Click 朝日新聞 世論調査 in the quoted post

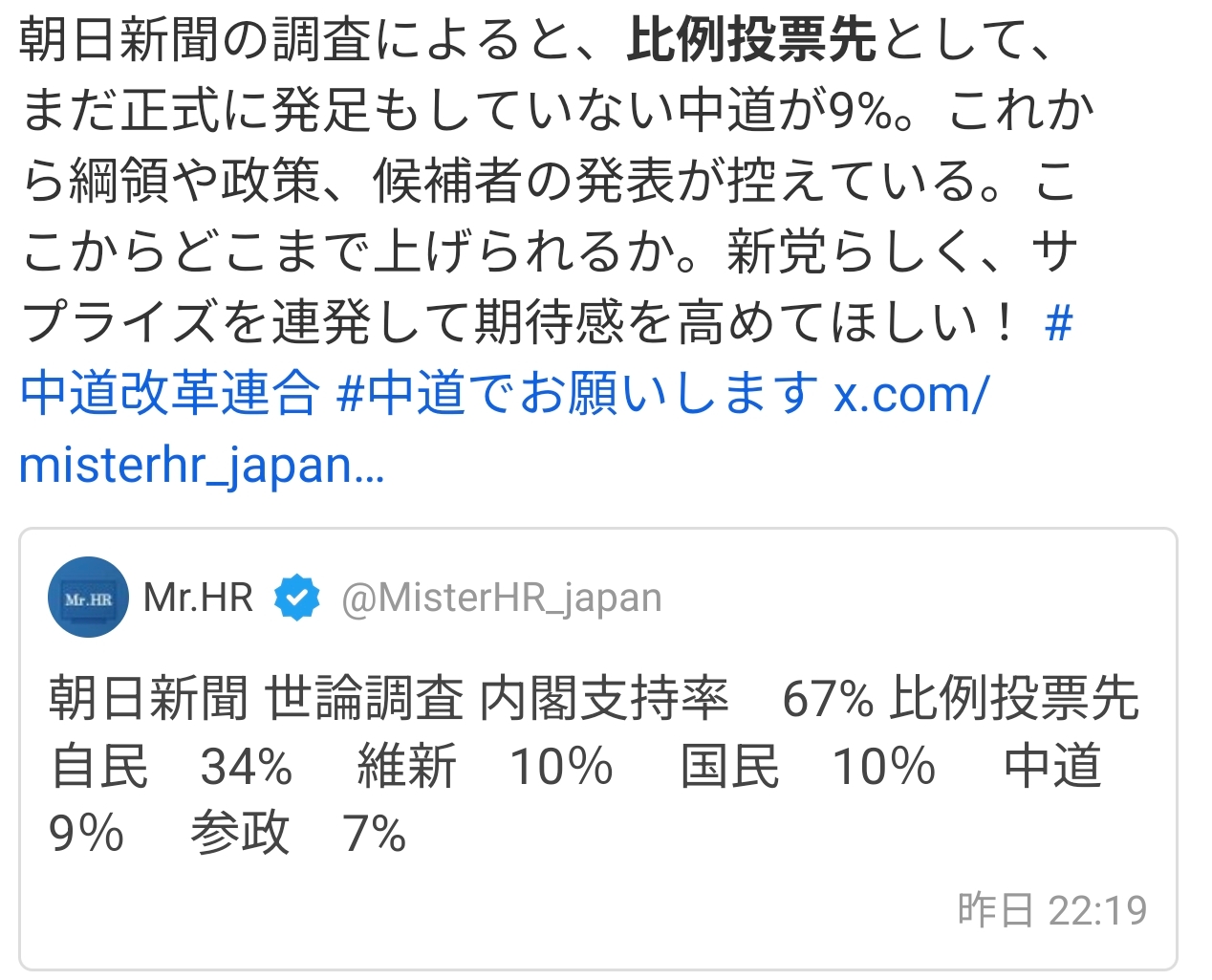pos(256,698)
